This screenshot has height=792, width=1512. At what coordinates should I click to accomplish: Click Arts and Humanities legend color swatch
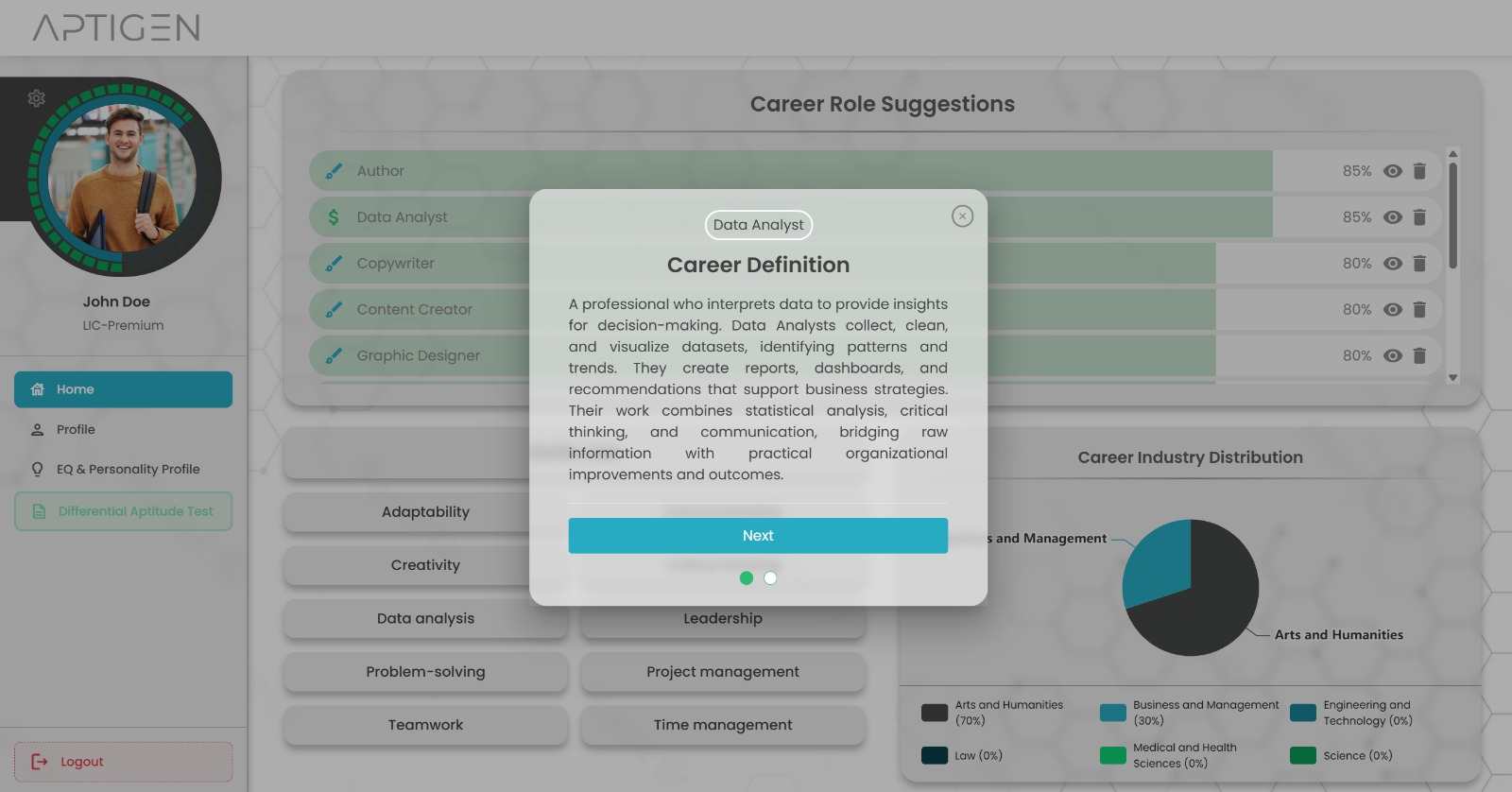[935, 713]
